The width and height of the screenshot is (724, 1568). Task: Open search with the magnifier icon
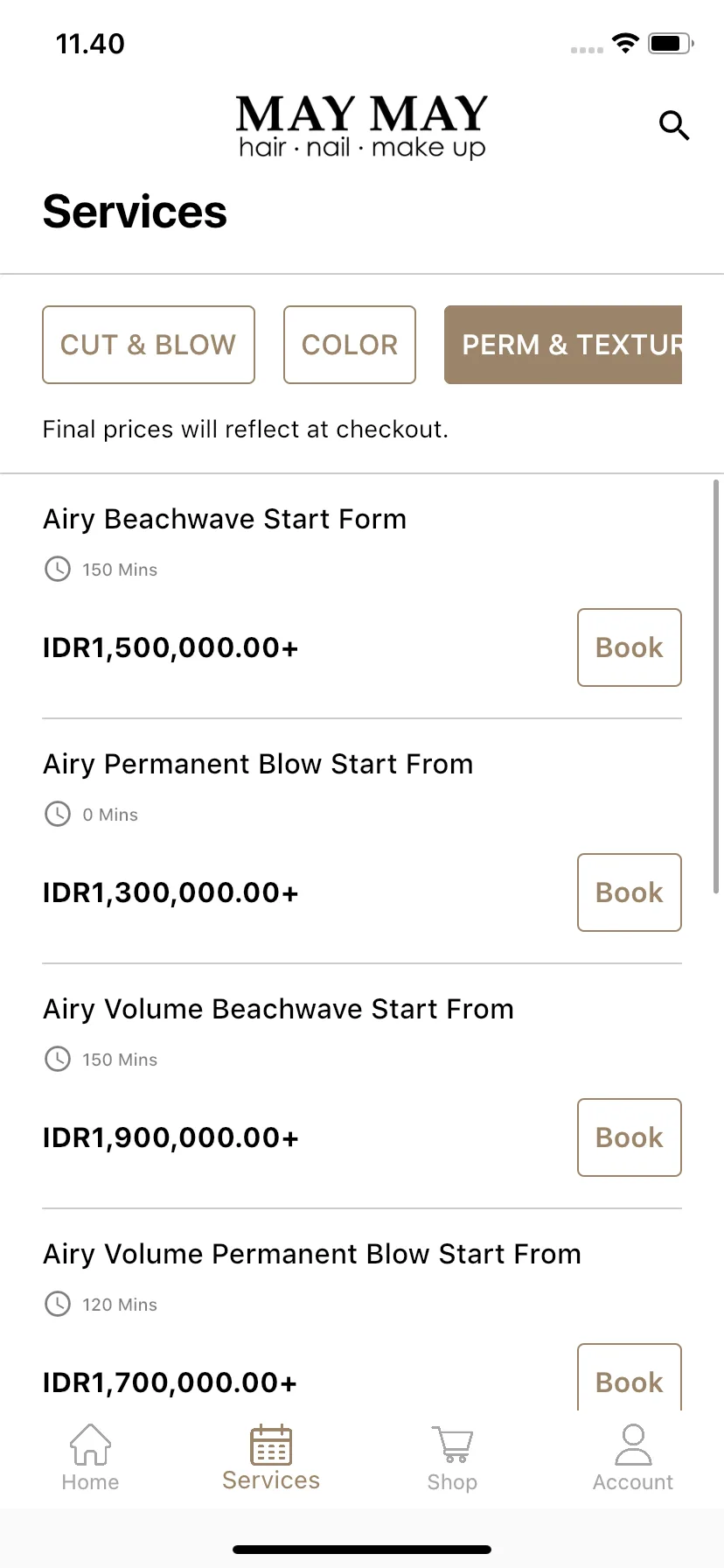tap(674, 126)
